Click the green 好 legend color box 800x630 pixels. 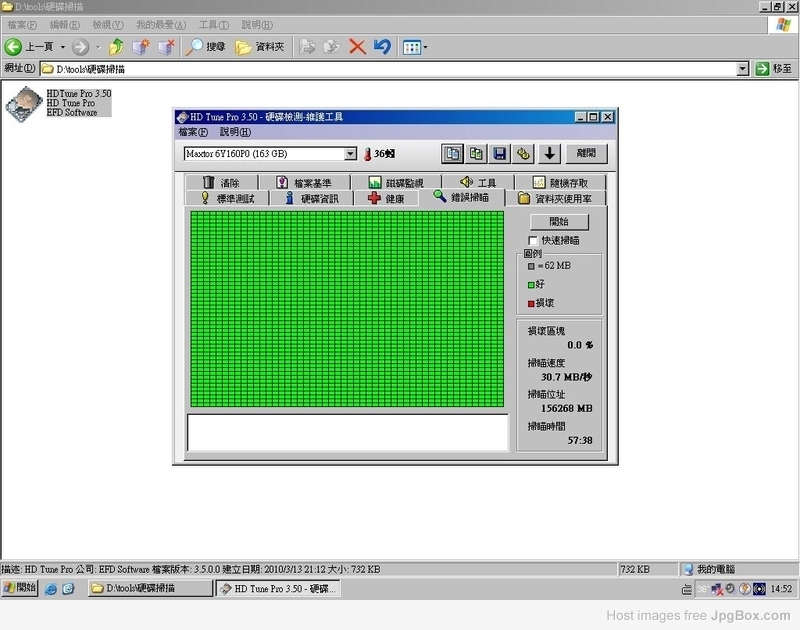[532, 285]
